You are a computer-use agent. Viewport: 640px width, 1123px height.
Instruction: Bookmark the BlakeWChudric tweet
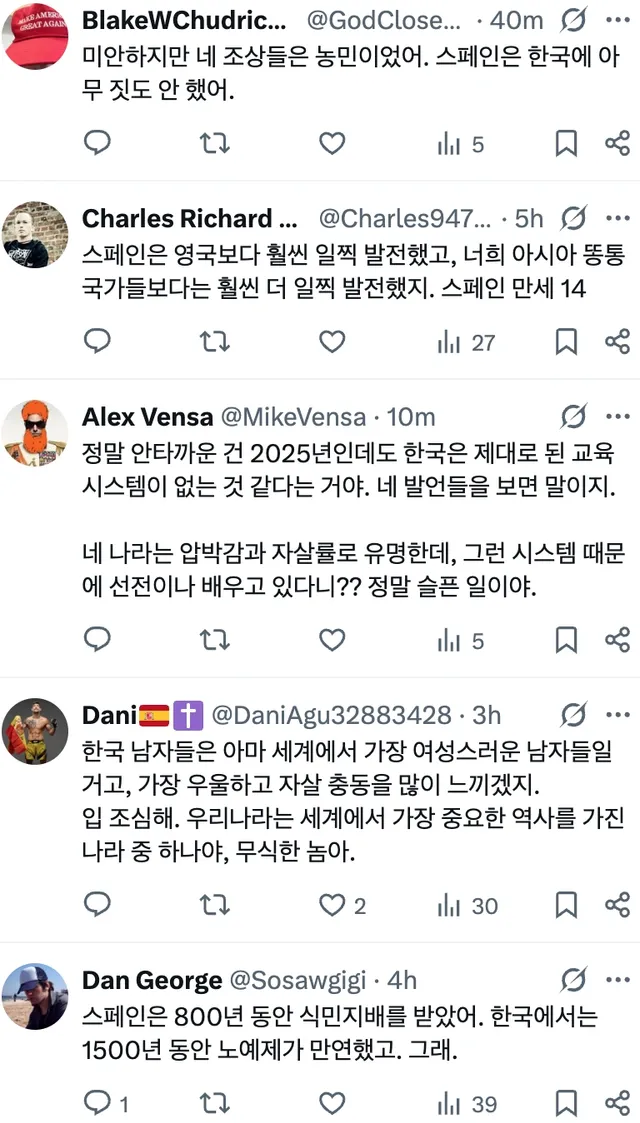(x=566, y=144)
